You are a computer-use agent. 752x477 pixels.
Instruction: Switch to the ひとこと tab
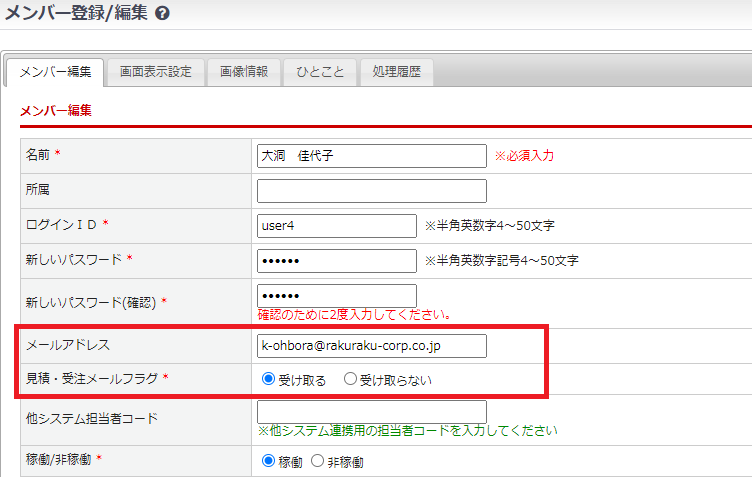(x=320, y=72)
